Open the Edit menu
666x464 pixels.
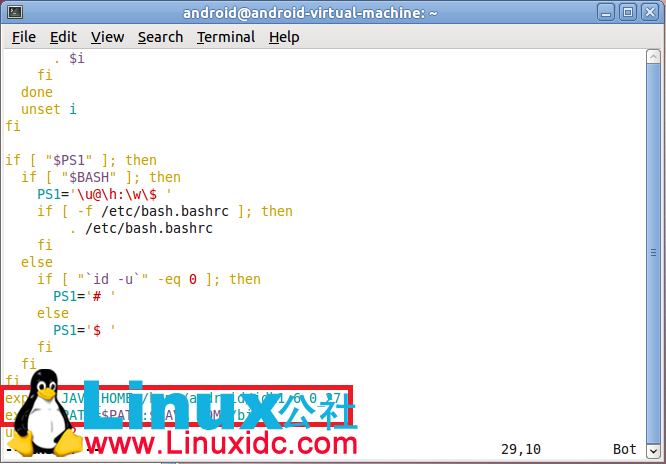pos(63,37)
